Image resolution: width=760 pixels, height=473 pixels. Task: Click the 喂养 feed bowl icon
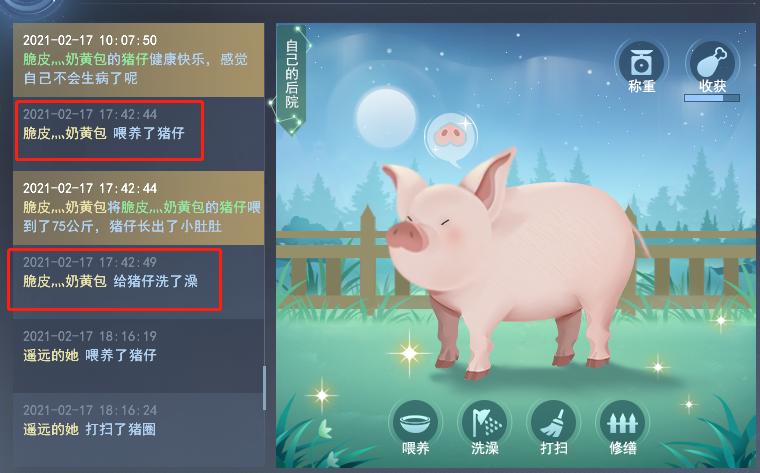click(415, 423)
